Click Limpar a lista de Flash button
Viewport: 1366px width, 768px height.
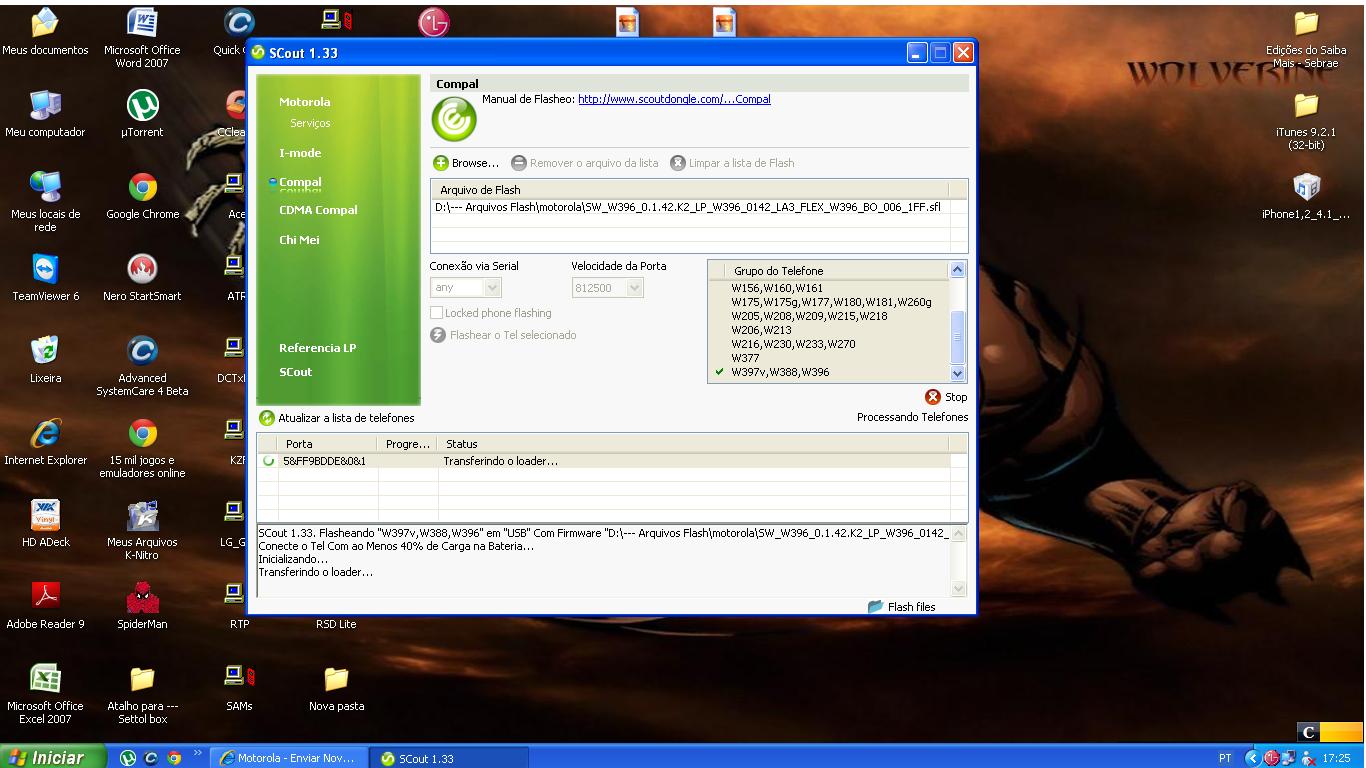pos(732,163)
